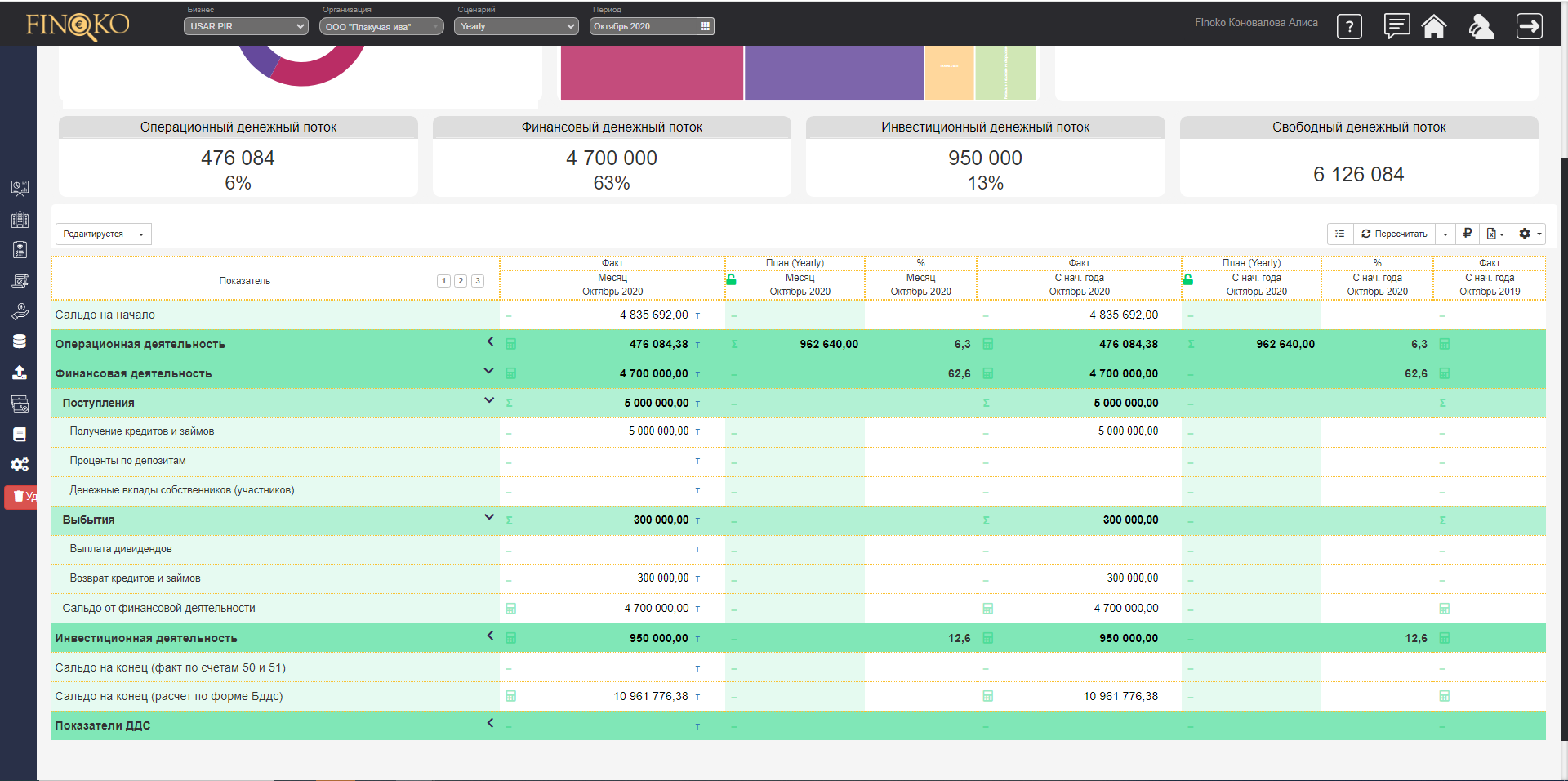Screen dimensions: 1568x781
Task: Open the USAR PIR business dropdown
Action: (246, 26)
